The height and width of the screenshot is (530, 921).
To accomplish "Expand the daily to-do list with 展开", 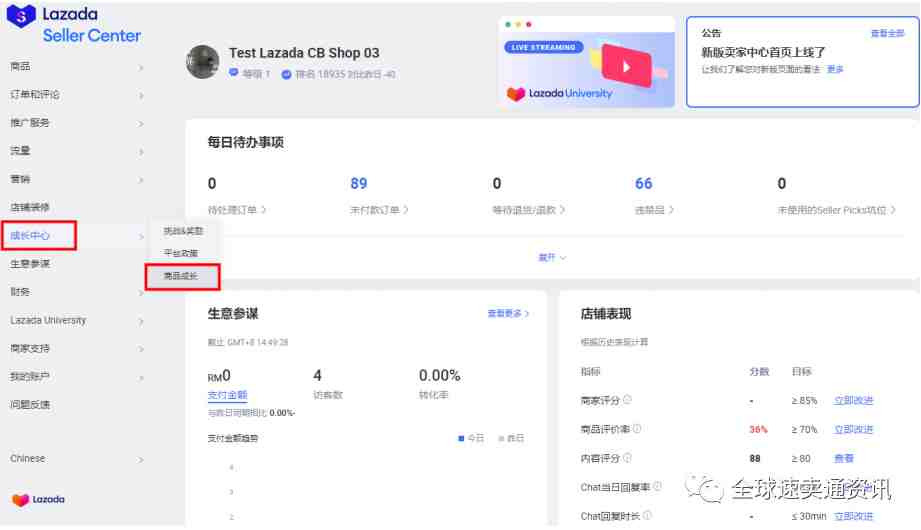I will pyautogui.click(x=552, y=257).
